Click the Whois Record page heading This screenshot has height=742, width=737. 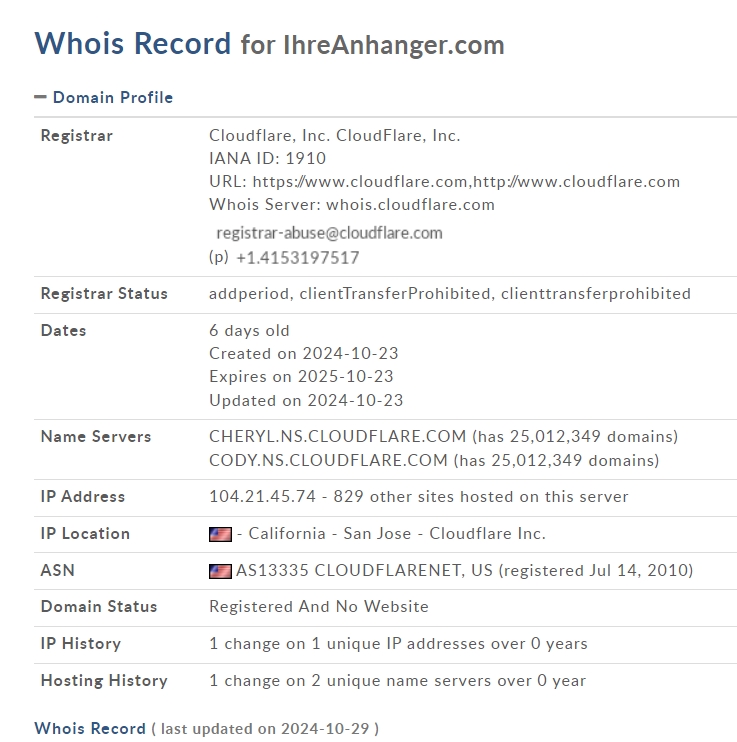pos(133,44)
